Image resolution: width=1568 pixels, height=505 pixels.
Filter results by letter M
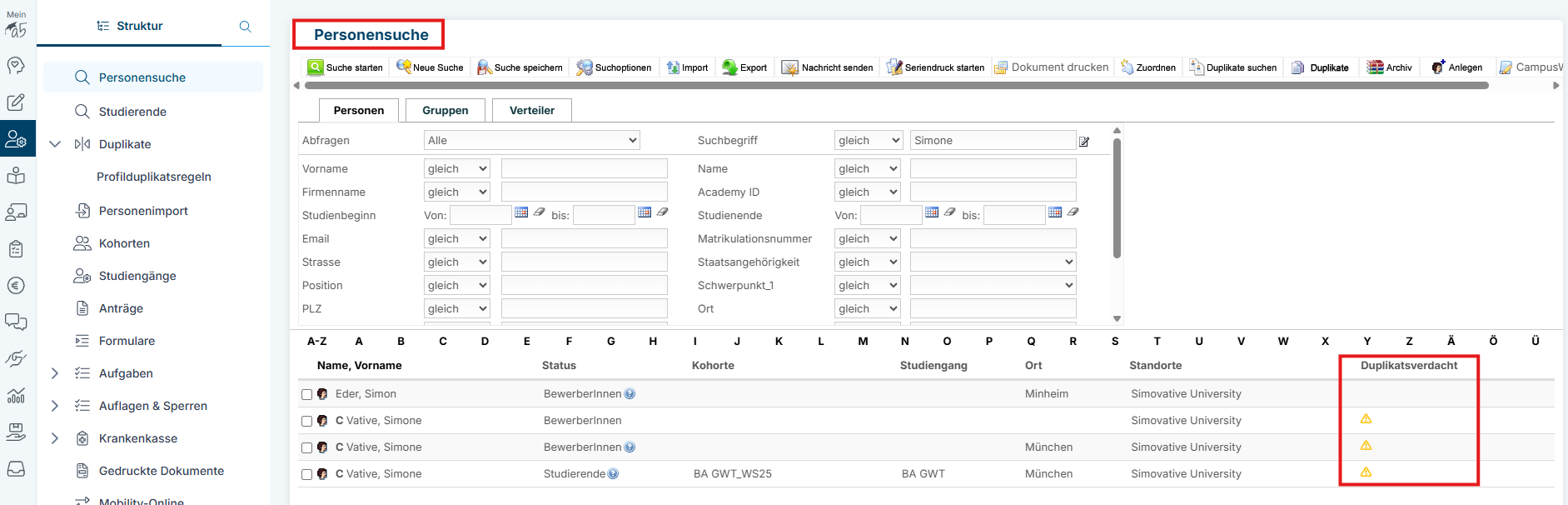(863, 341)
